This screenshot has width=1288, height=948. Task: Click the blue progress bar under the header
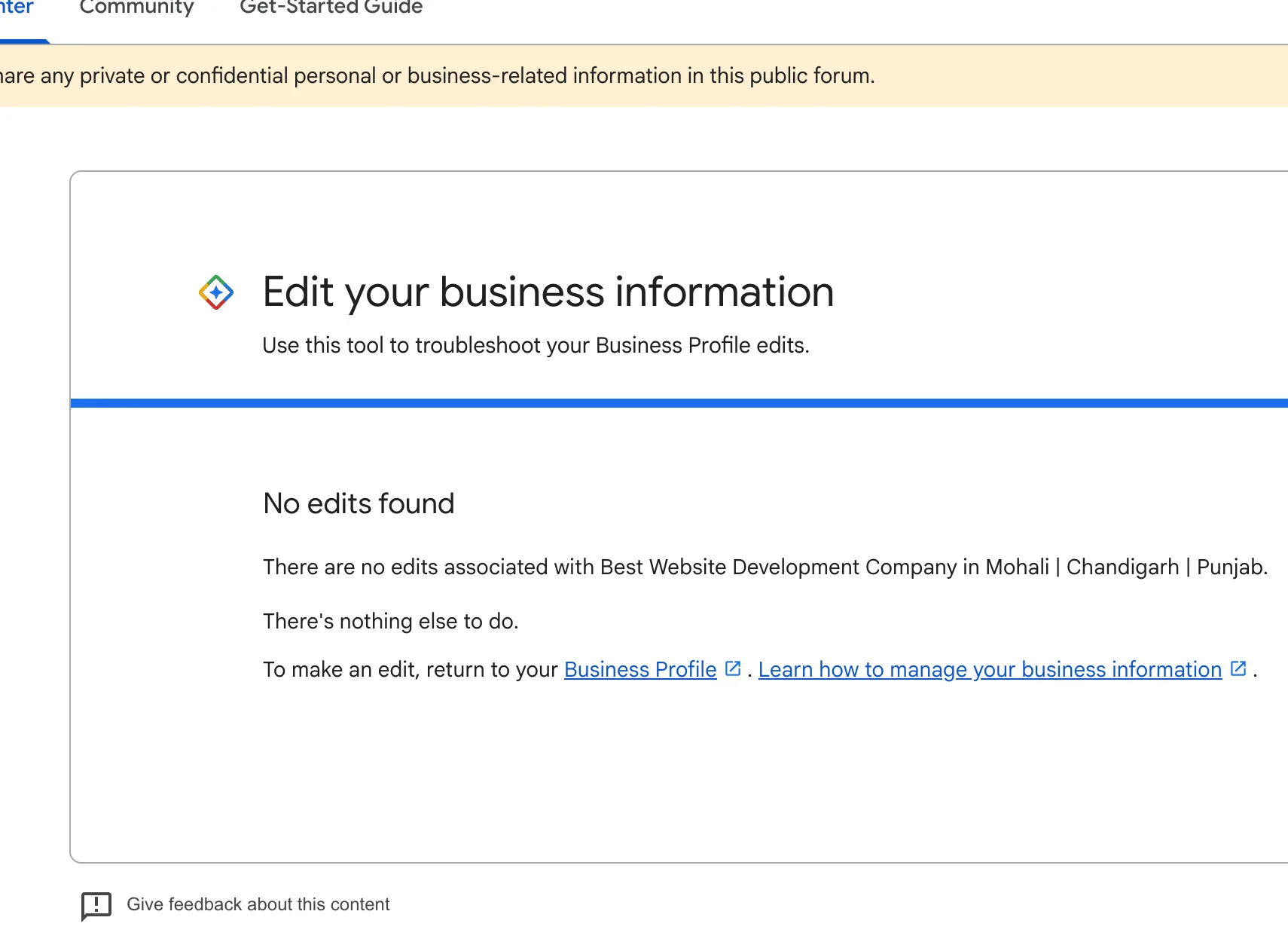point(678,403)
